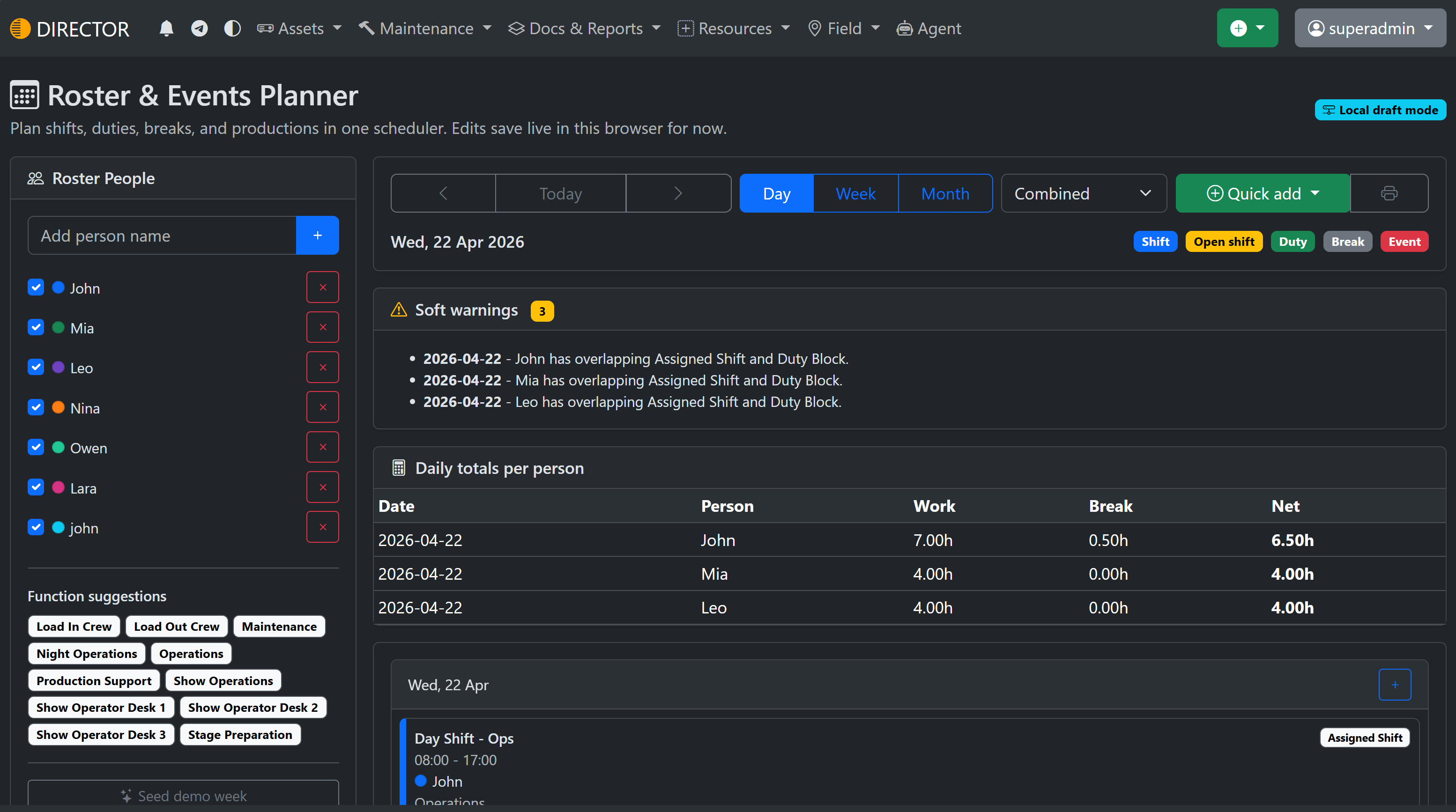The height and width of the screenshot is (812, 1456).
Task: Click the plus icon to add a person
Action: pyautogui.click(x=317, y=235)
